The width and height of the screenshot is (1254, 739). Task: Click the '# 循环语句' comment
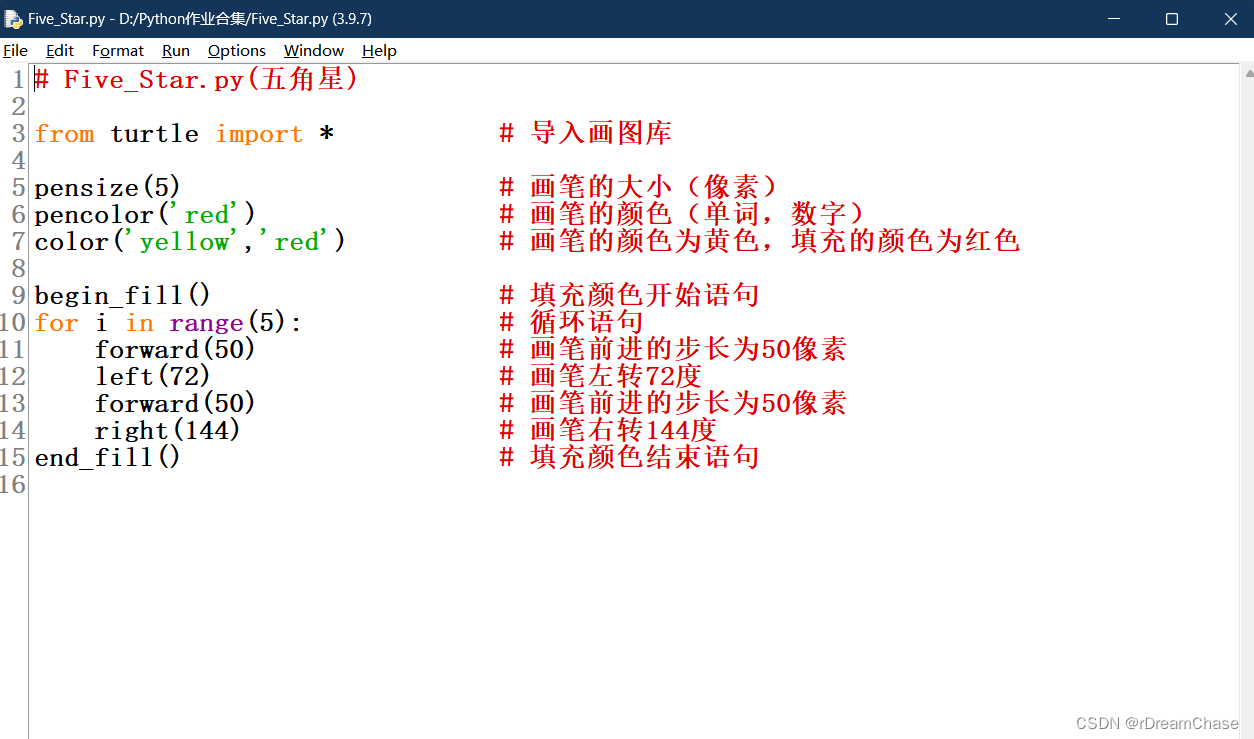pos(571,323)
